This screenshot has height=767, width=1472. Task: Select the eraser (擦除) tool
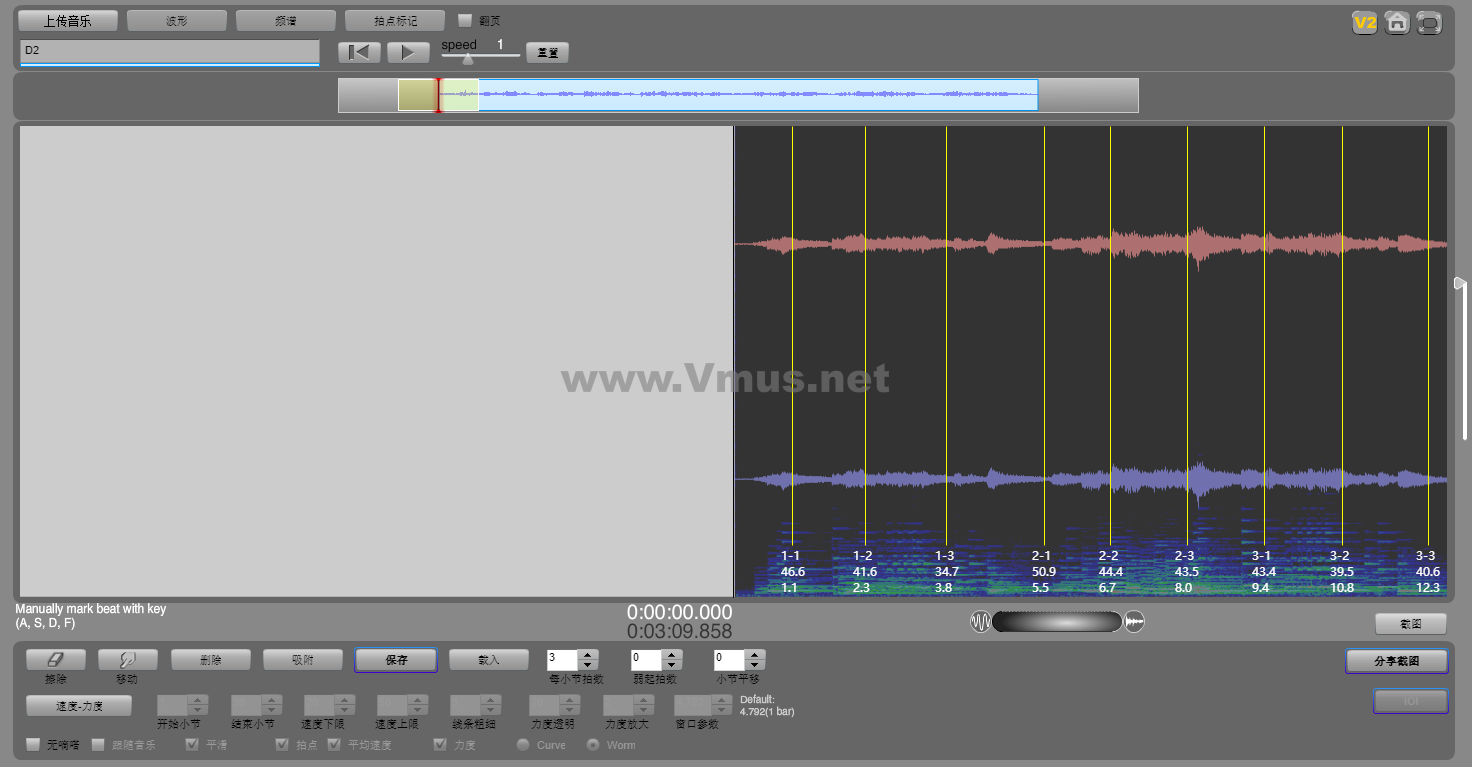[x=55, y=660]
